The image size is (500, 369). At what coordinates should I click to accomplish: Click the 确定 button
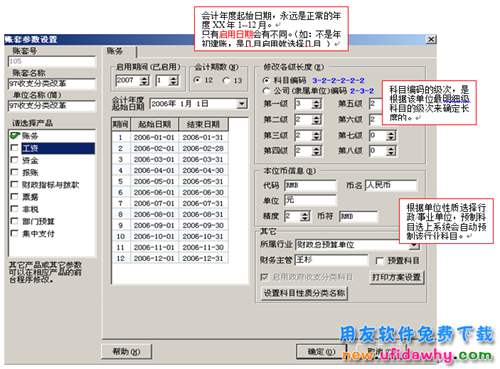(x=321, y=351)
